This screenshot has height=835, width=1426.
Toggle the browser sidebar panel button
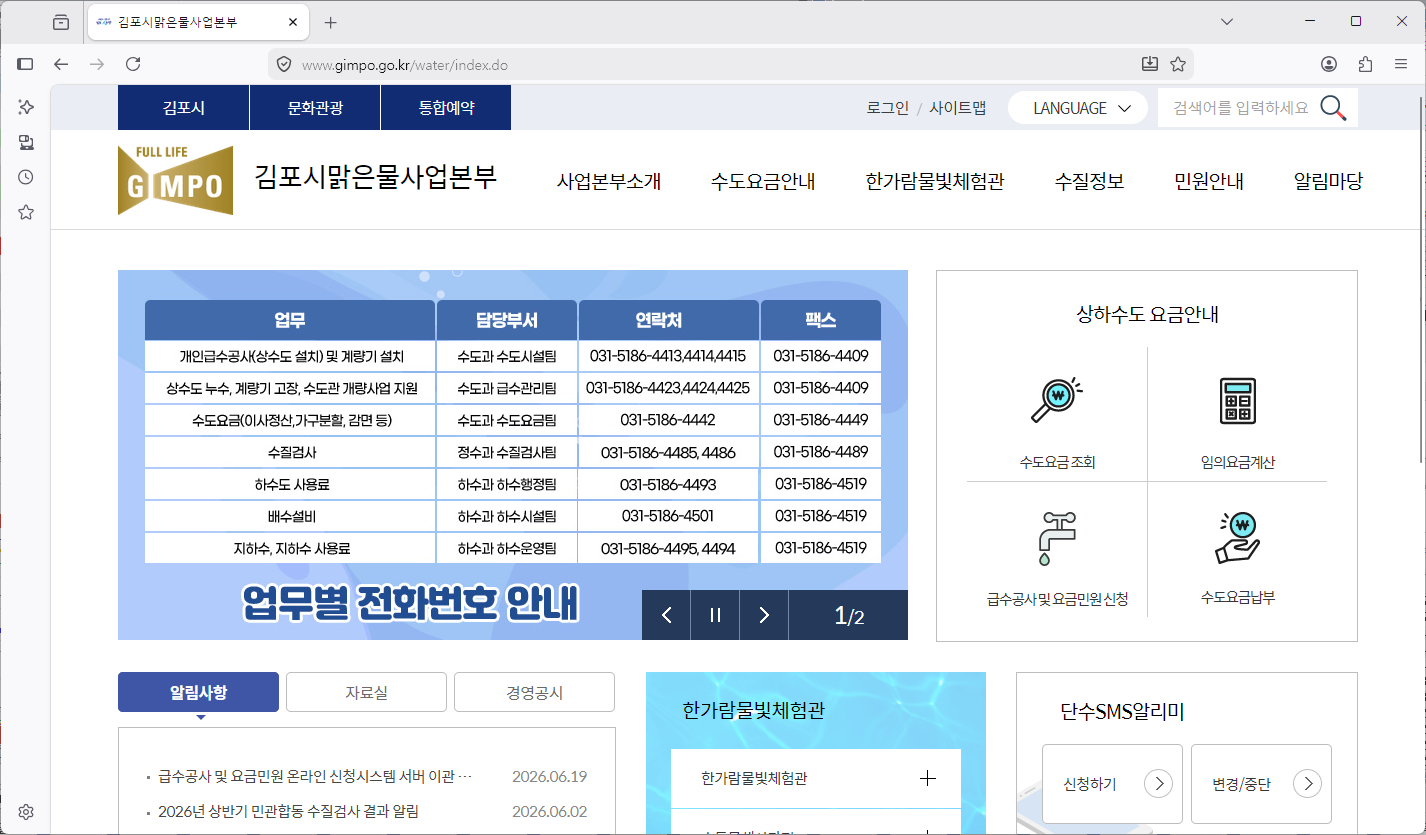coord(26,64)
